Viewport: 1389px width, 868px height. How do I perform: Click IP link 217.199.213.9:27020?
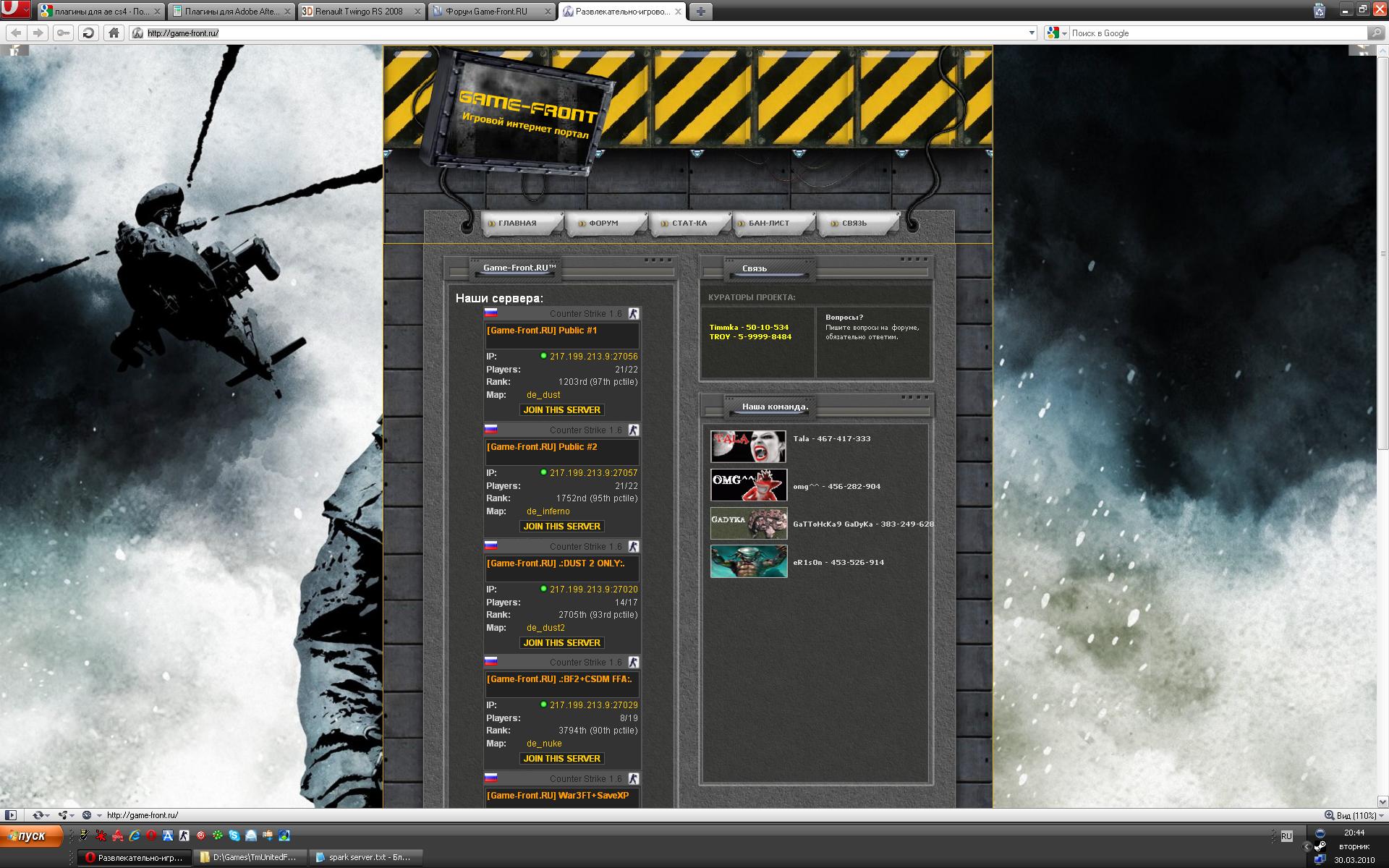(593, 589)
